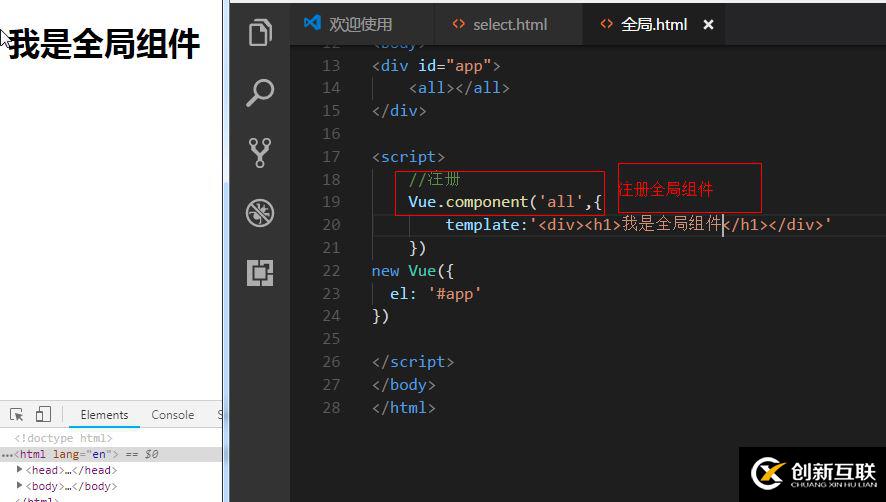Viewport: 886px width, 502px height.
Task: Click the ellipsis beside the html node
Action: click(6, 455)
